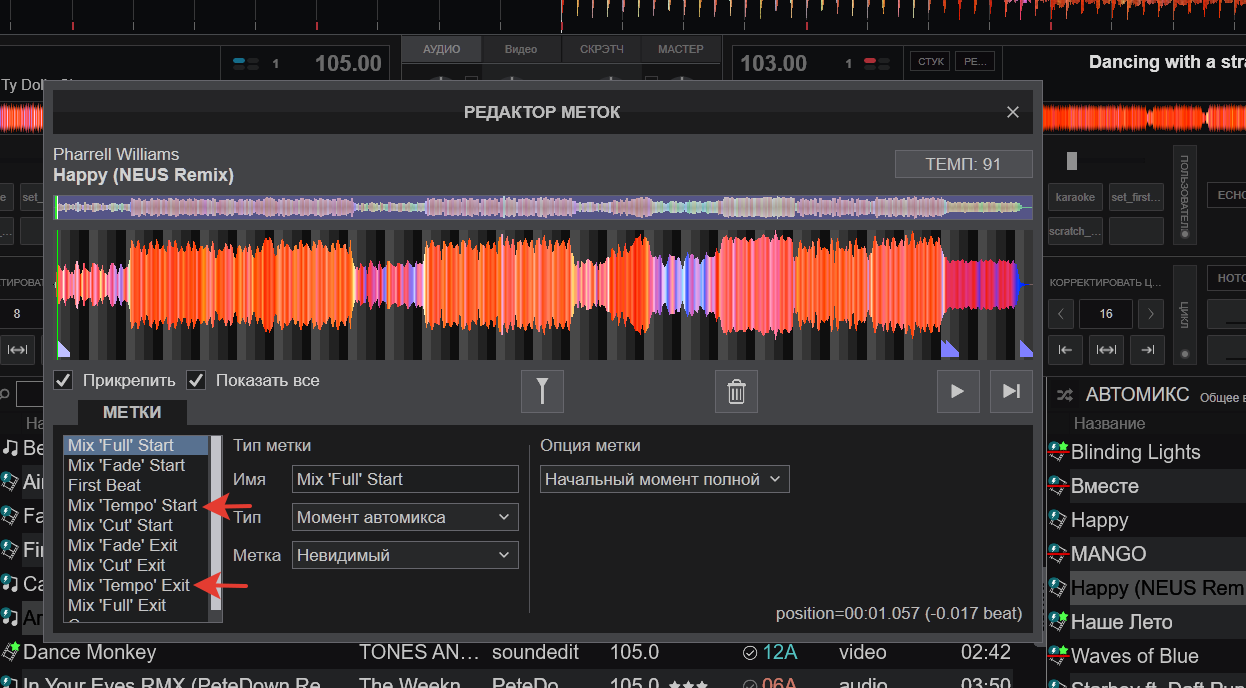The width and height of the screenshot is (1246, 688).
Task: Switch to the Видео tab
Action: (521, 49)
